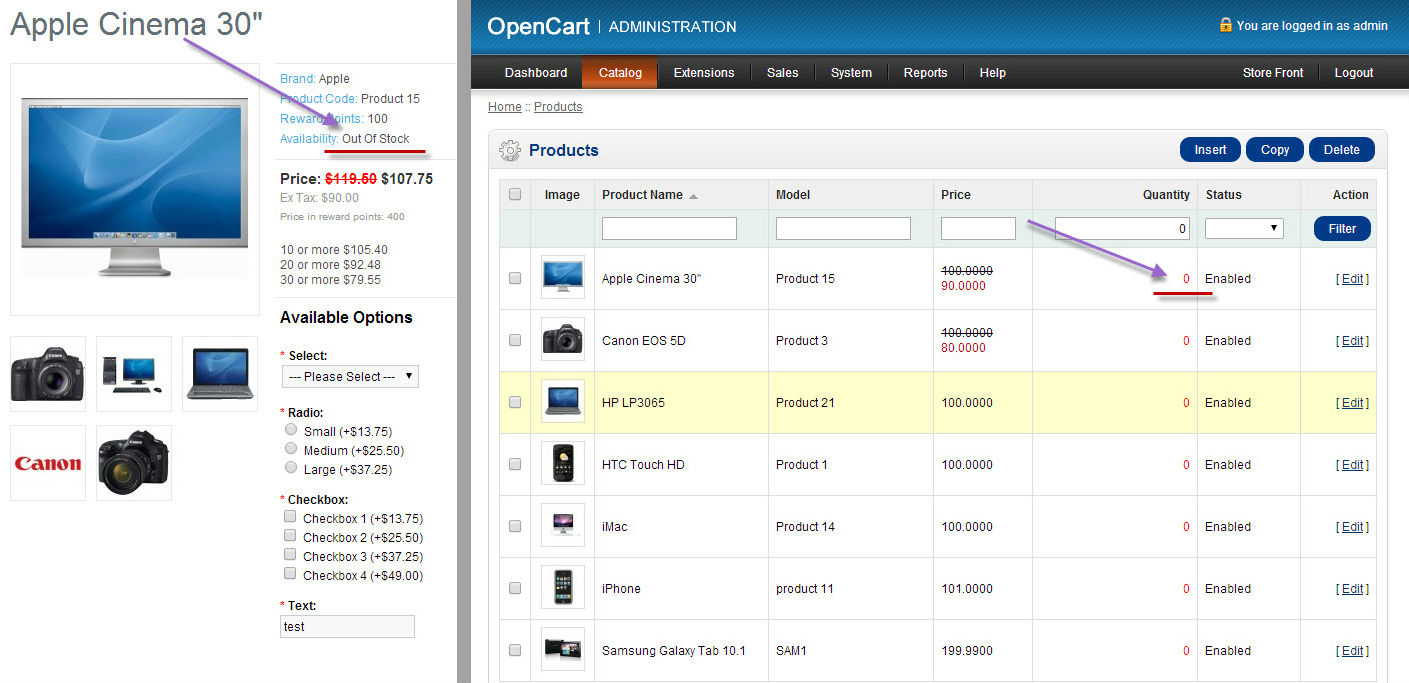This screenshot has width=1409, height=683.
Task: Click the Product Name sort arrow
Action: pos(694,196)
